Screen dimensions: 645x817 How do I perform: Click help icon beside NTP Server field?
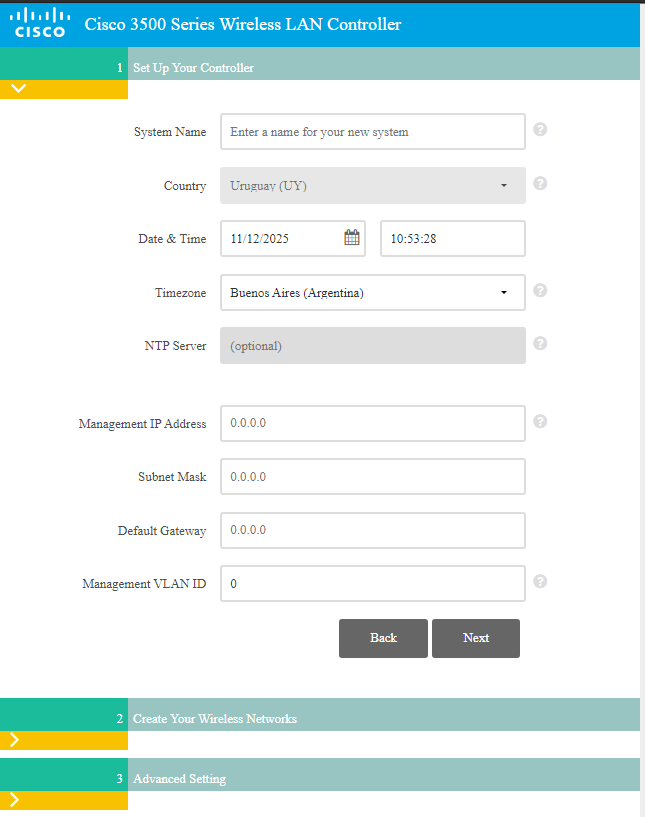(540, 344)
